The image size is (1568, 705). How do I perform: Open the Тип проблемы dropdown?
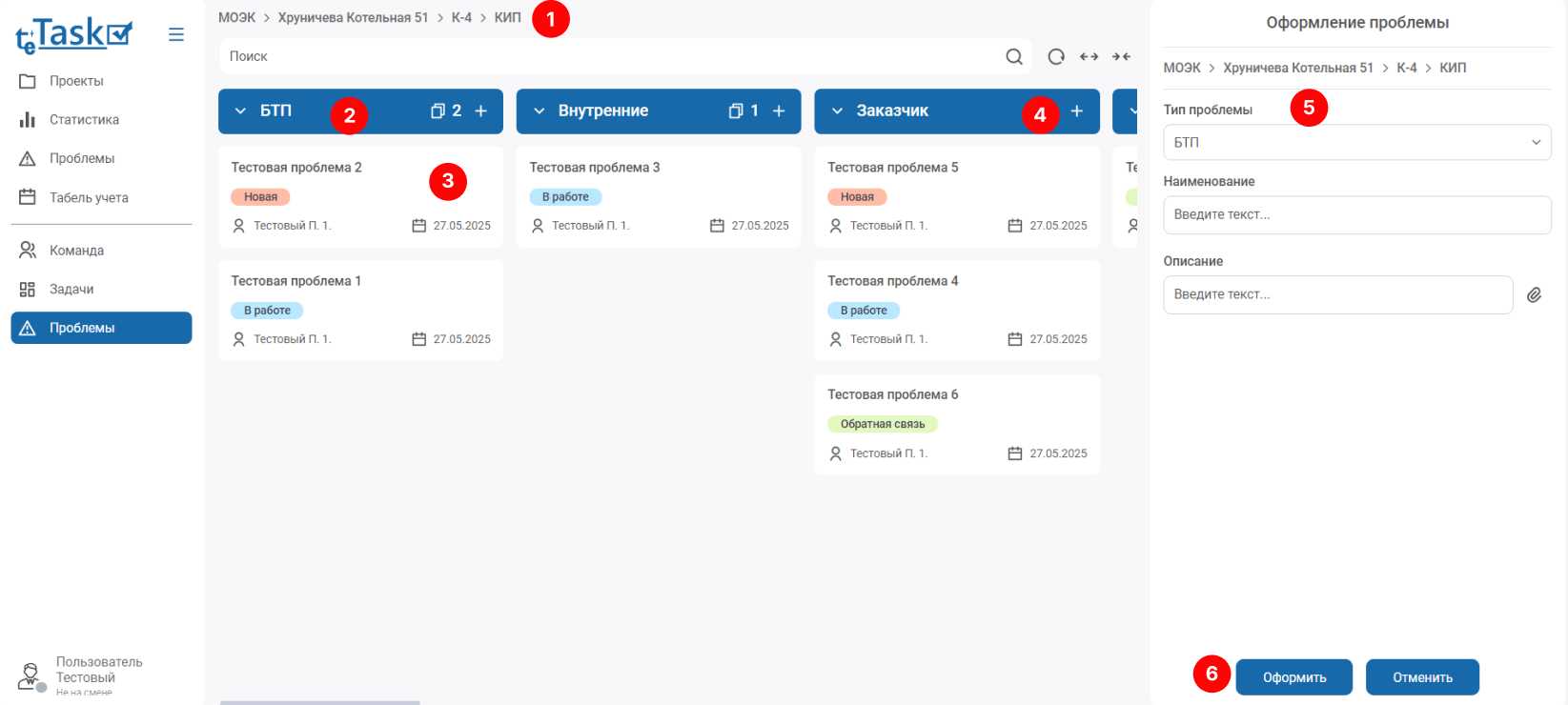[1356, 143]
